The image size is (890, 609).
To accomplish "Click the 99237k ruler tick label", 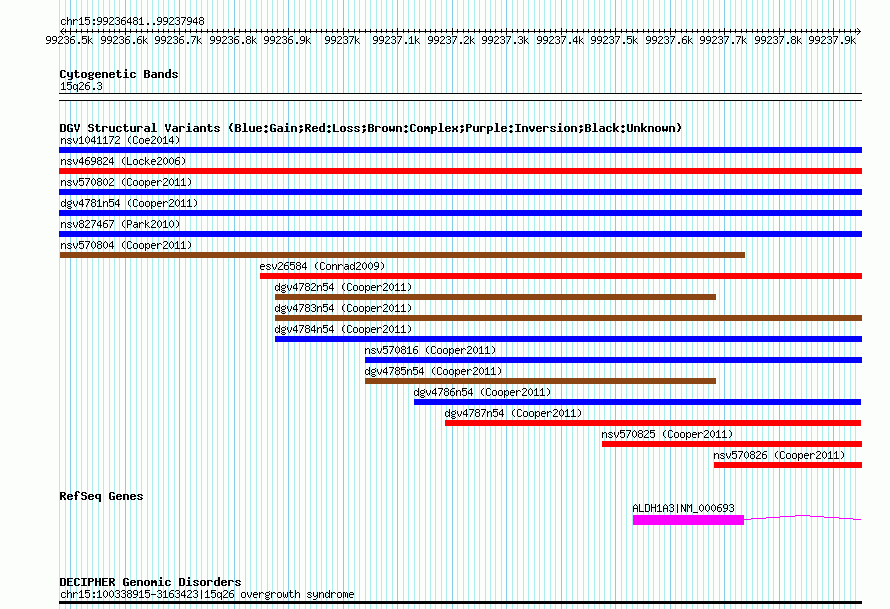I will point(342,40).
